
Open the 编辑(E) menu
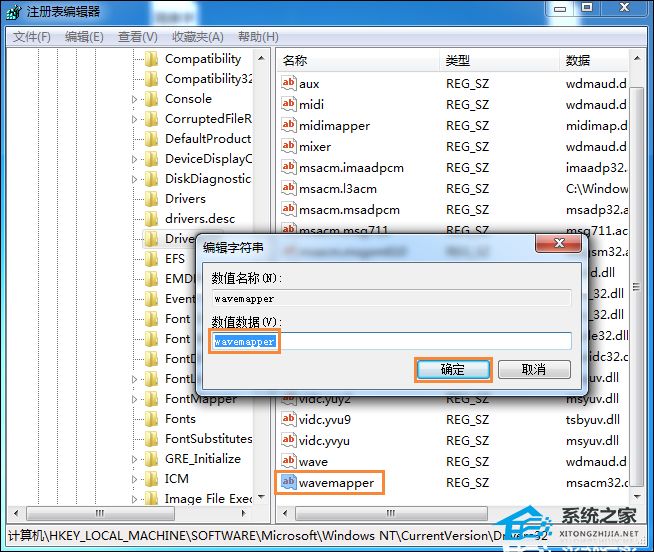point(84,37)
